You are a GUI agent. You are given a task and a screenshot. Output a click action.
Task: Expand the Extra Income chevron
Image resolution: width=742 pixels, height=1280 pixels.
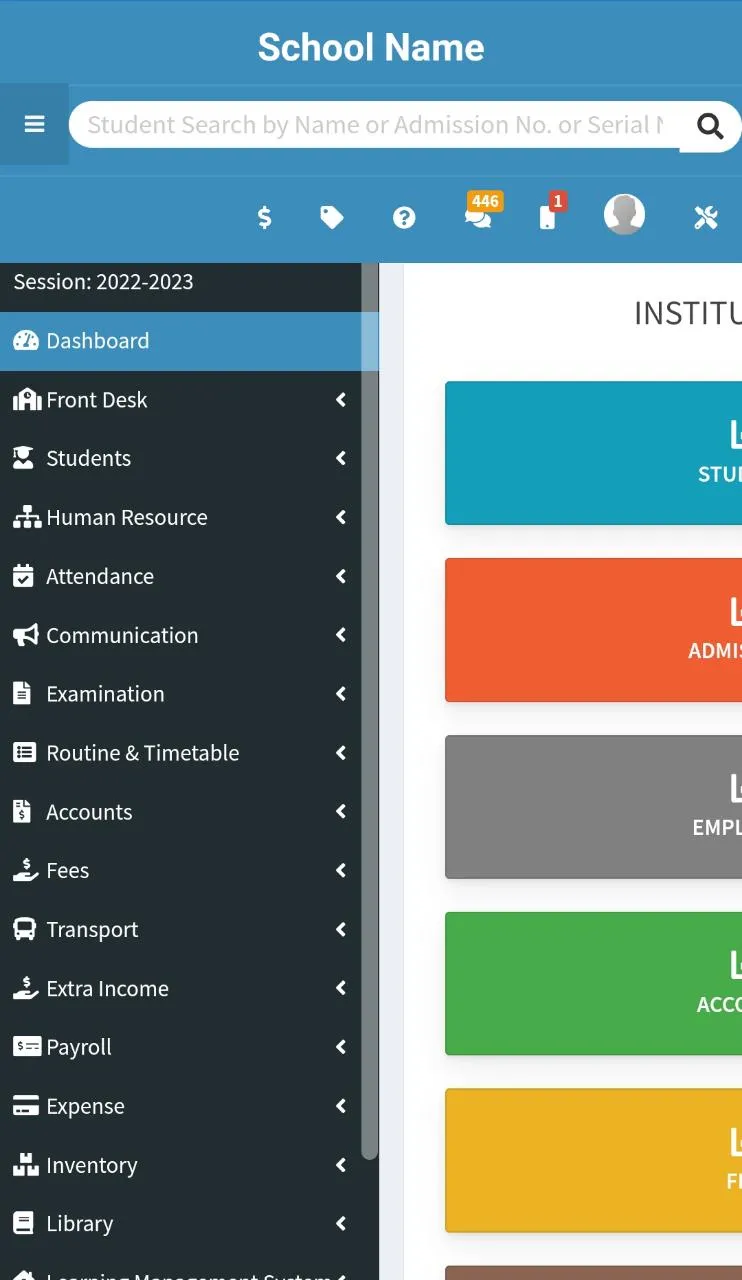[341, 988]
